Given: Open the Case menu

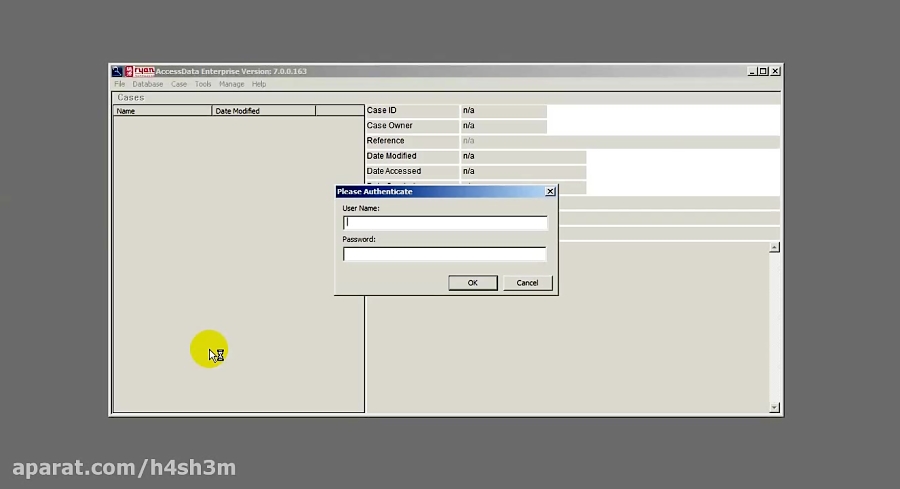Looking at the screenshot, I should 179,84.
